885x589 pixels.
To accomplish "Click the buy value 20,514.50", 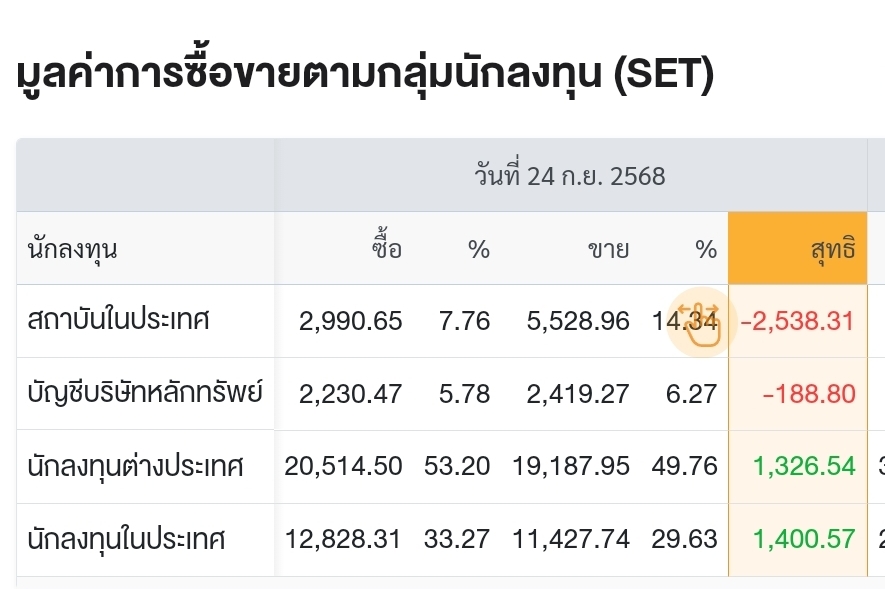I will (343, 466).
